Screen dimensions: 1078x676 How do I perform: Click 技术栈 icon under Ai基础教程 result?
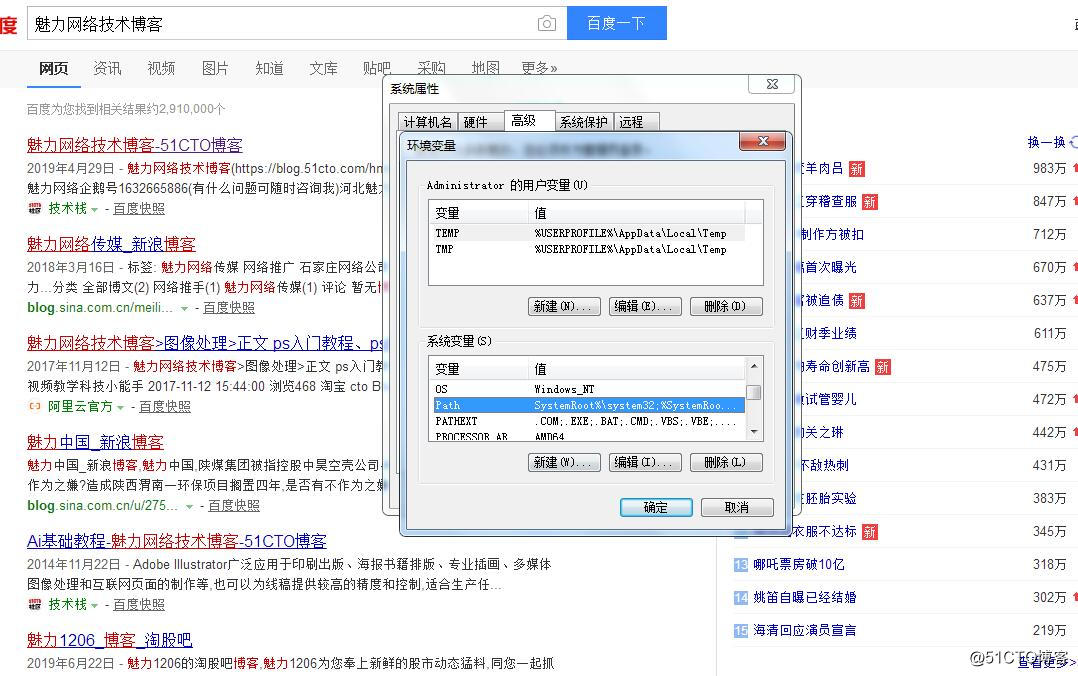(x=34, y=604)
